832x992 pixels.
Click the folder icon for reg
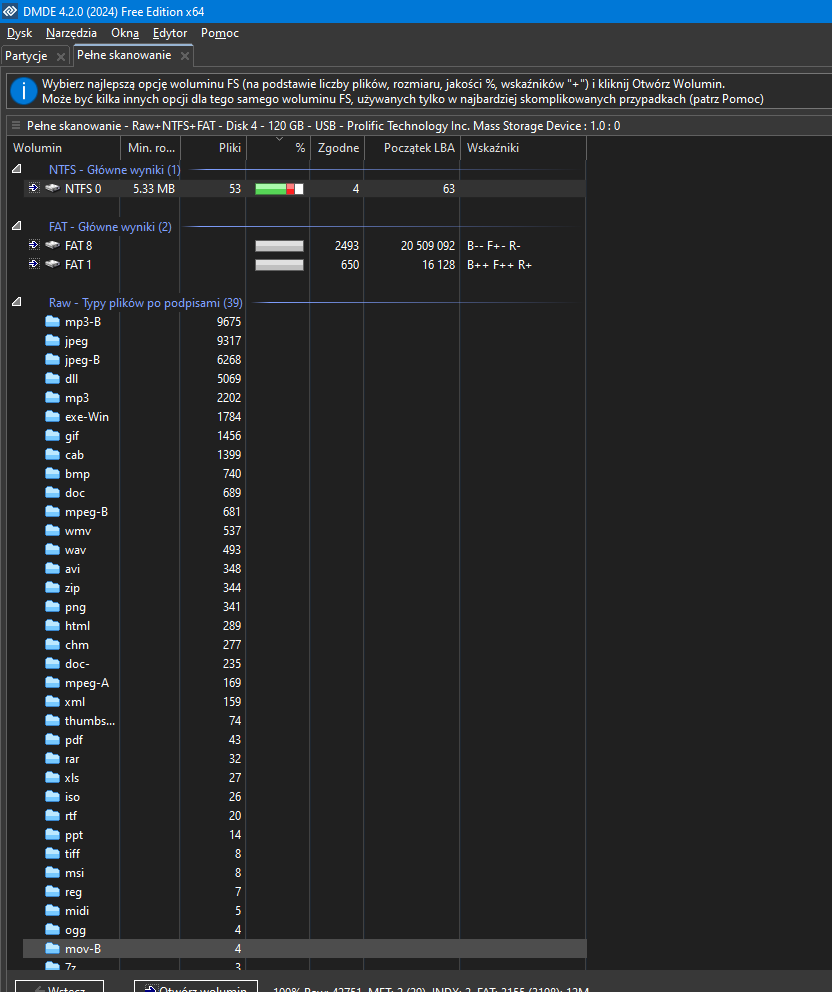coord(53,891)
